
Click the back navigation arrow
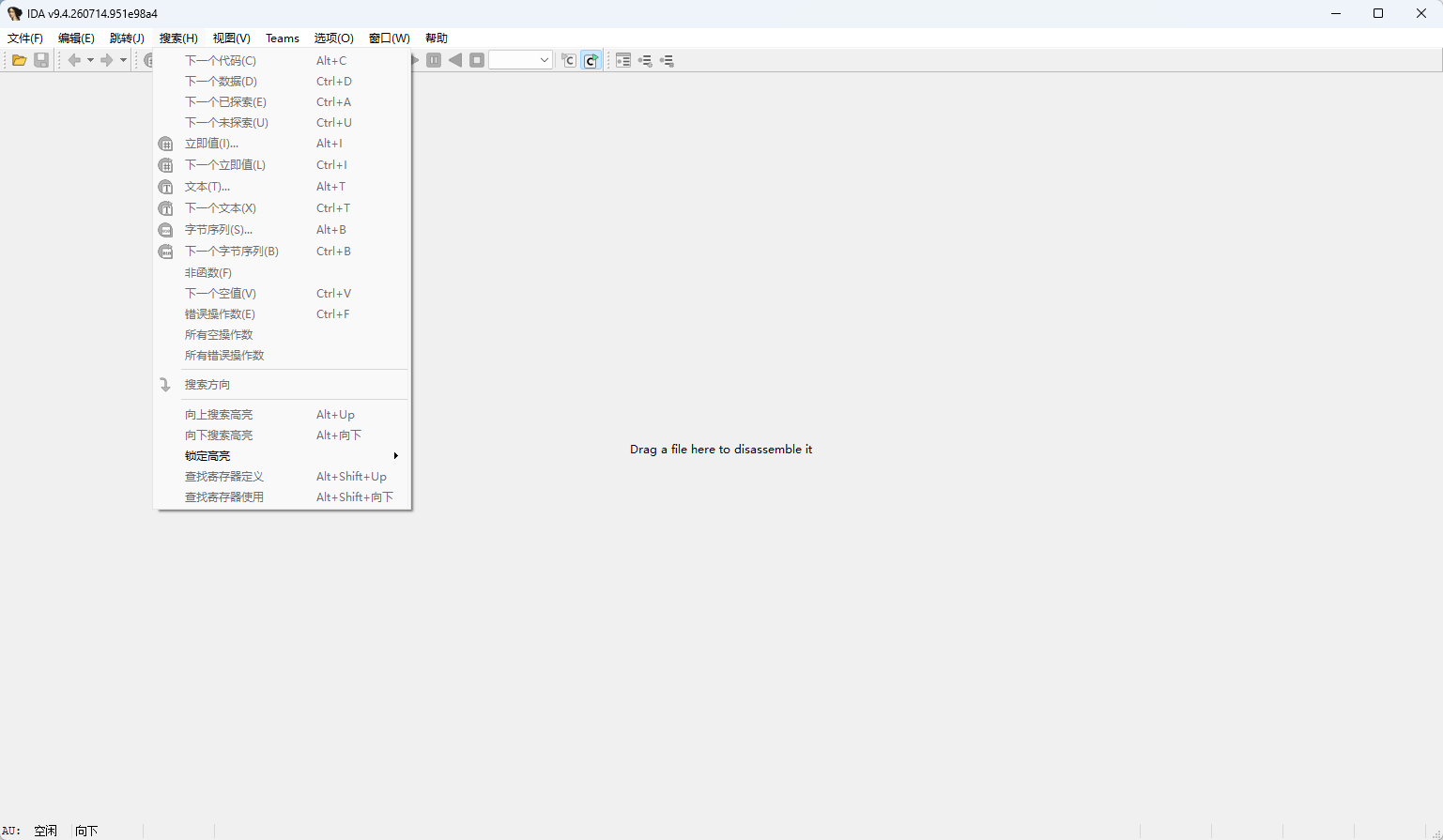click(x=74, y=60)
